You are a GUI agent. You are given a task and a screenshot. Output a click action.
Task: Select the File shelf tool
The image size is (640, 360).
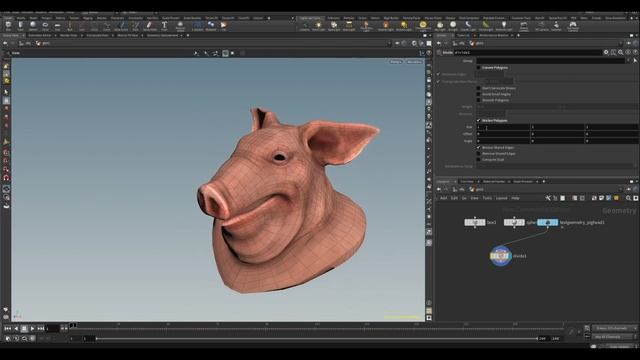(x=224, y=26)
